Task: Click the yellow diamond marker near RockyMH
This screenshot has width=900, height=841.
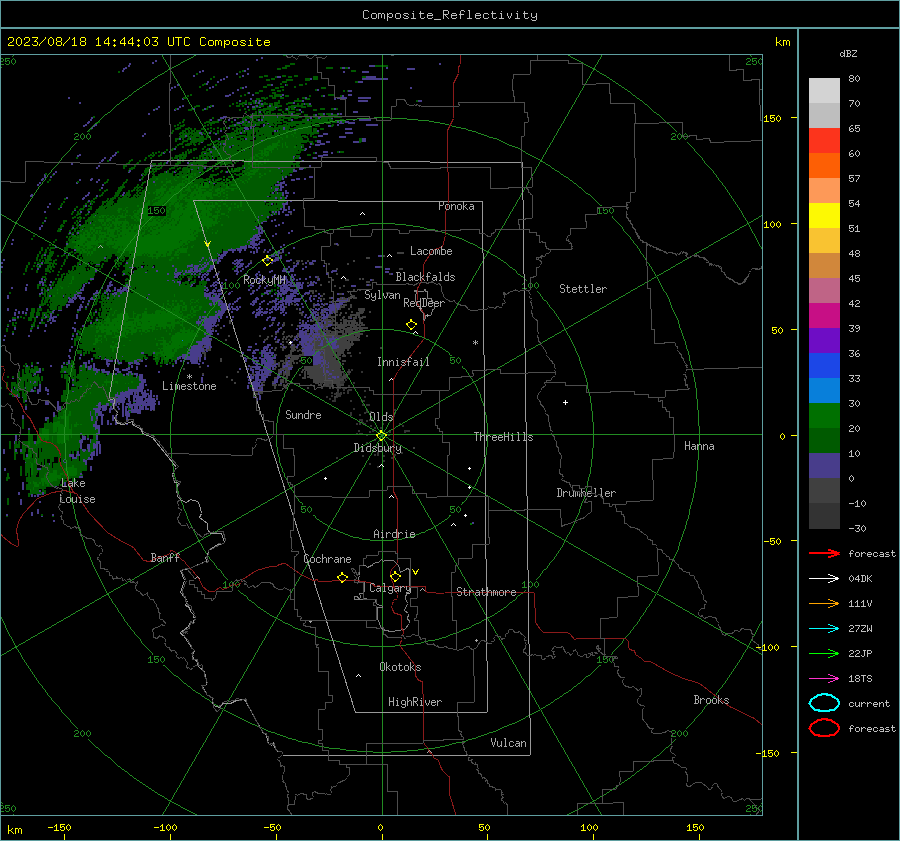Action: [x=267, y=261]
